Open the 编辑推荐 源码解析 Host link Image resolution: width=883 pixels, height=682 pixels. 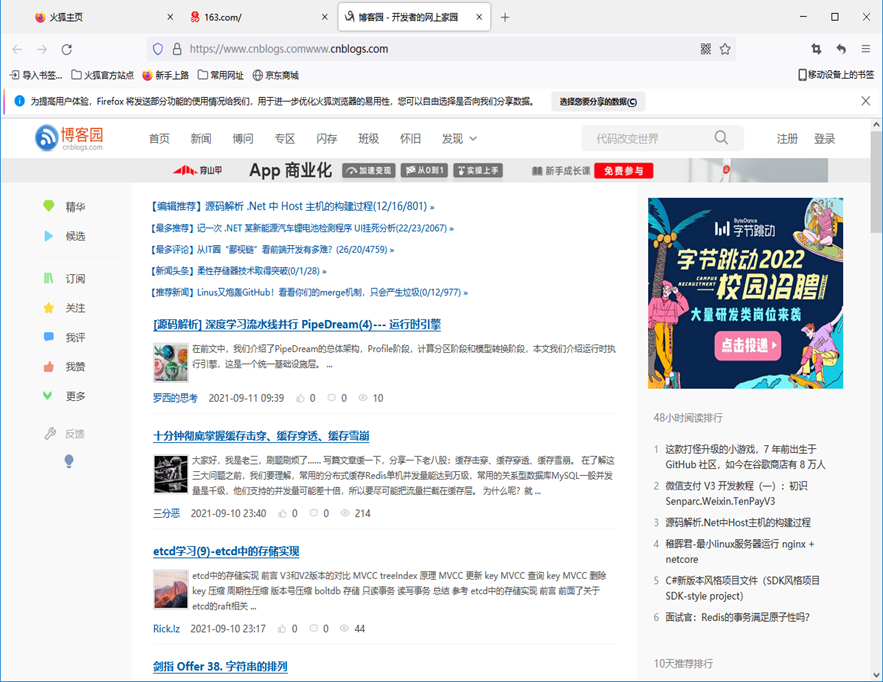[x=292, y=207]
